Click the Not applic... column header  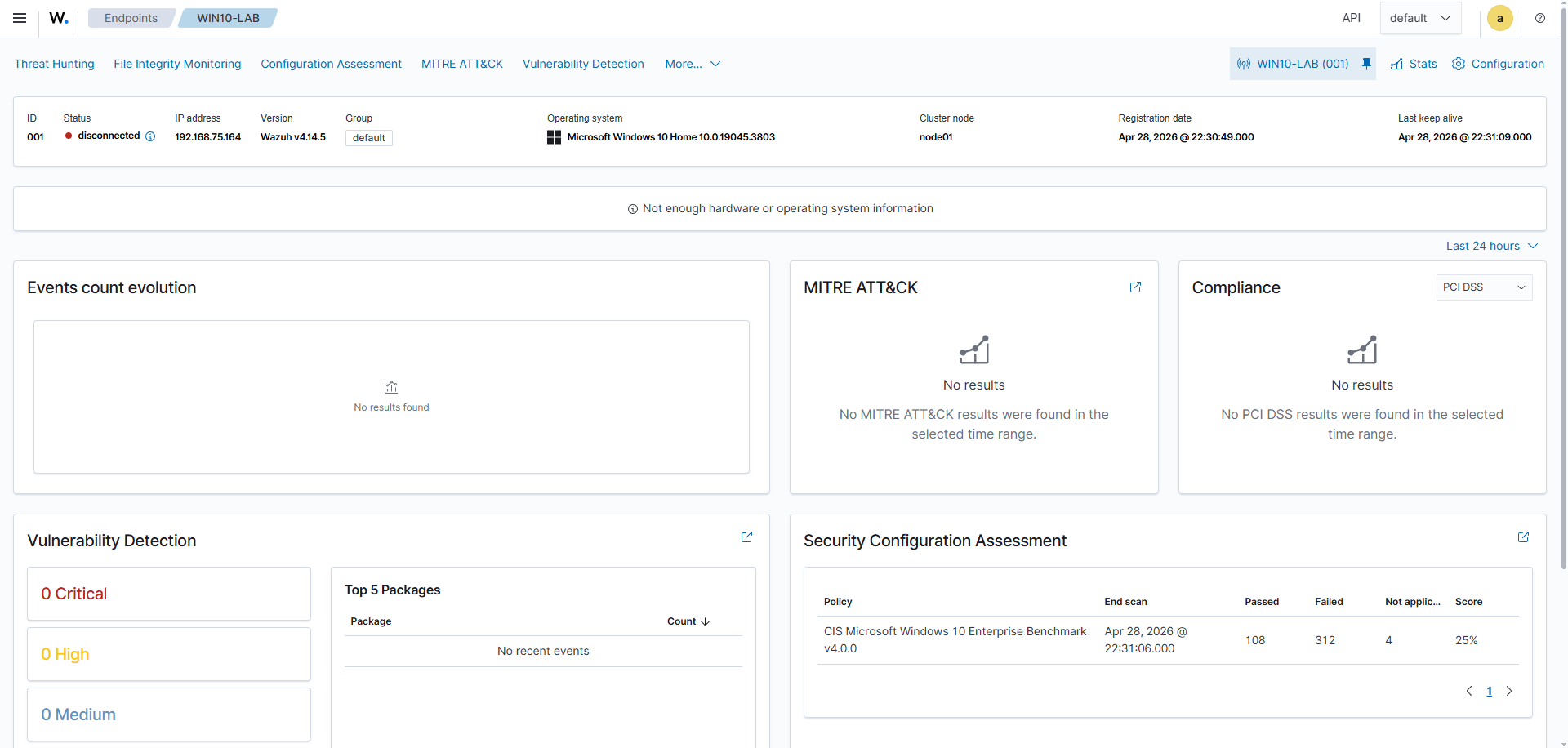[1413, 602]
